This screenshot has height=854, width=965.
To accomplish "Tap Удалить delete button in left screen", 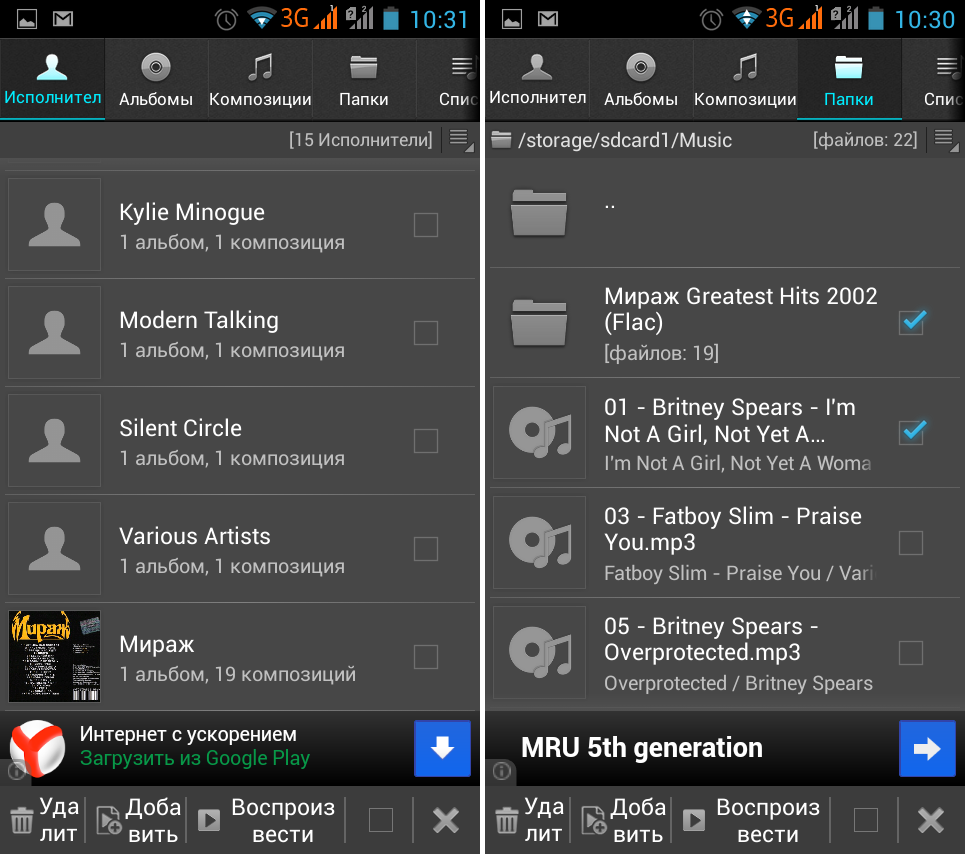I will click(x=44, y=820).
